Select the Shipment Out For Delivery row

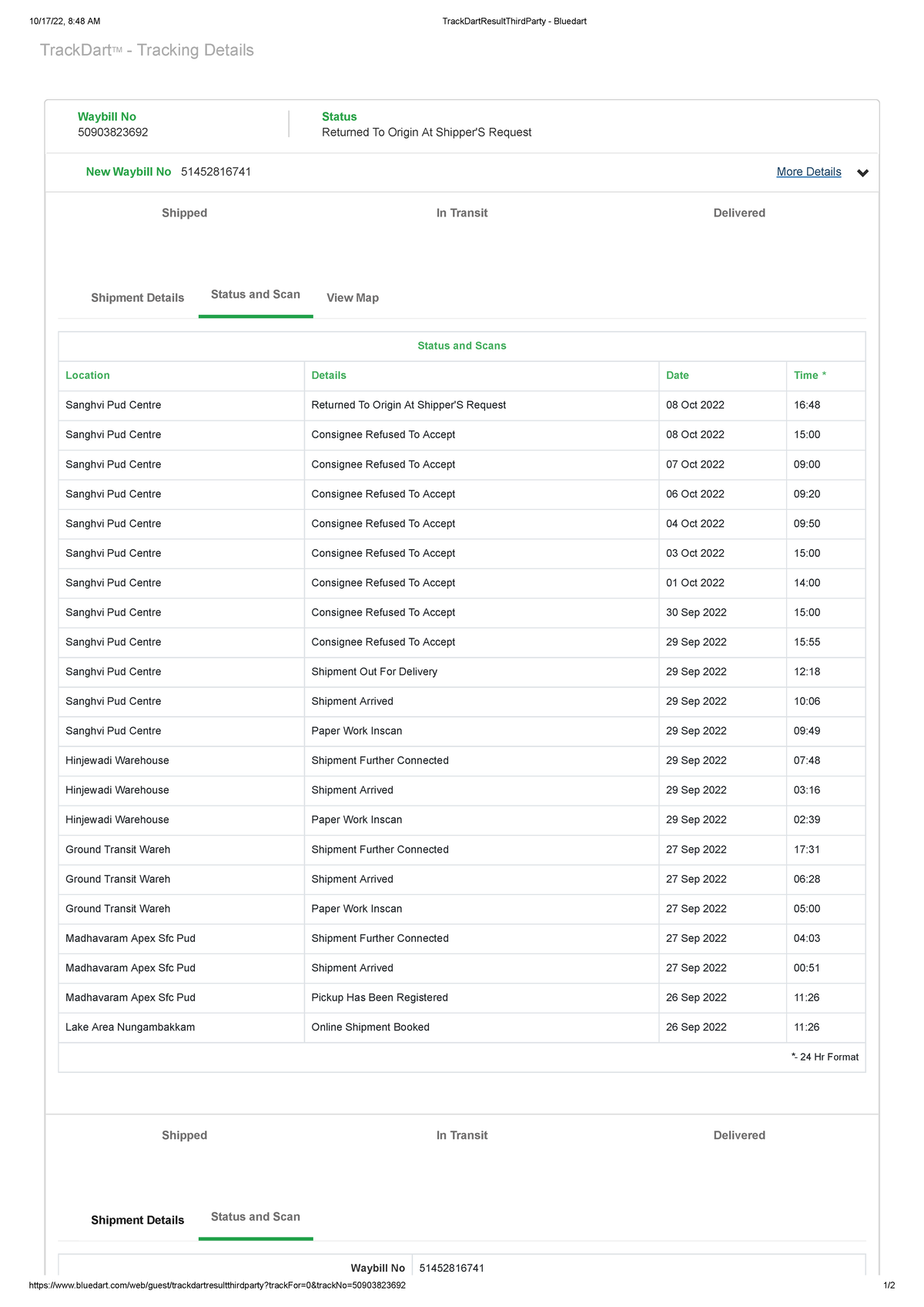click(462, 672)
